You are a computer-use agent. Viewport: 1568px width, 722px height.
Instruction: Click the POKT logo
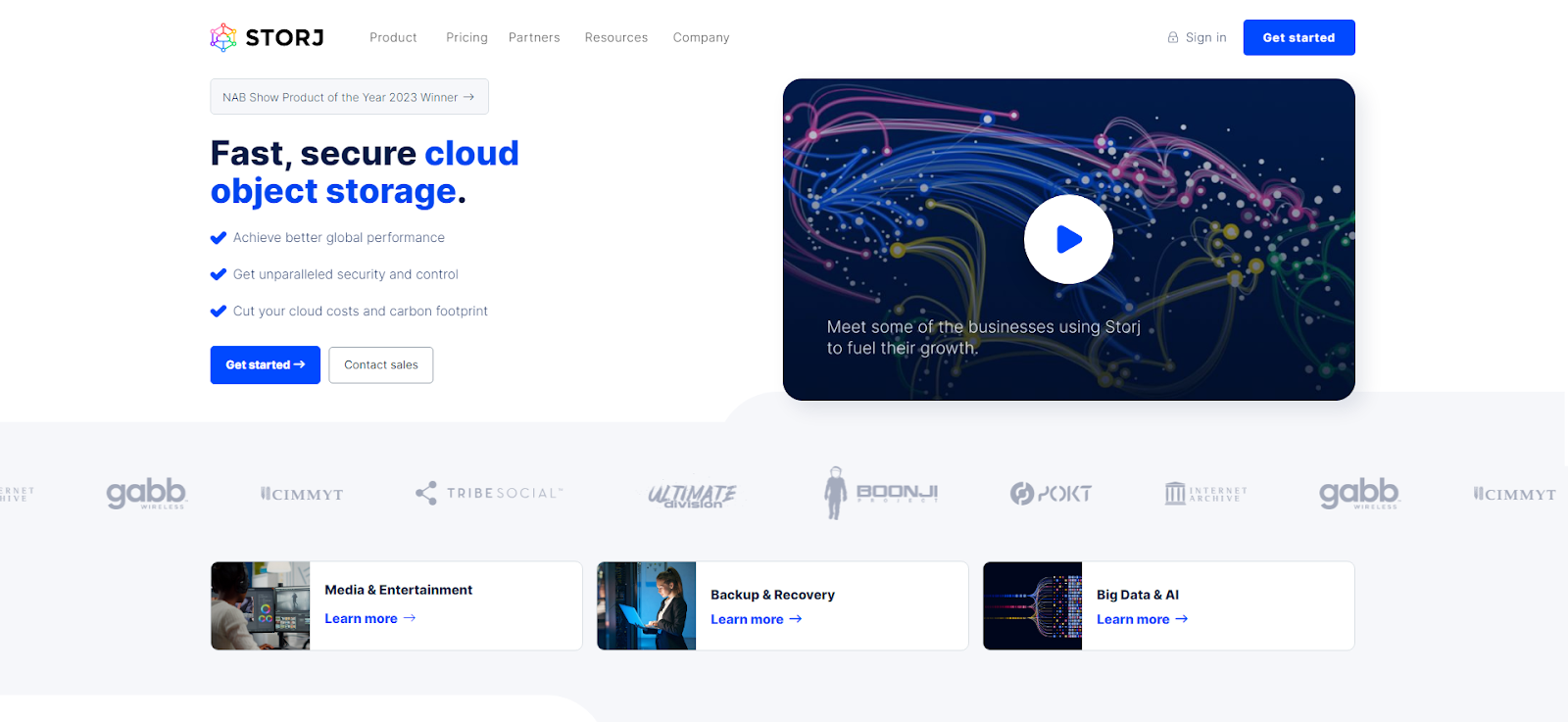[1051, 494]
